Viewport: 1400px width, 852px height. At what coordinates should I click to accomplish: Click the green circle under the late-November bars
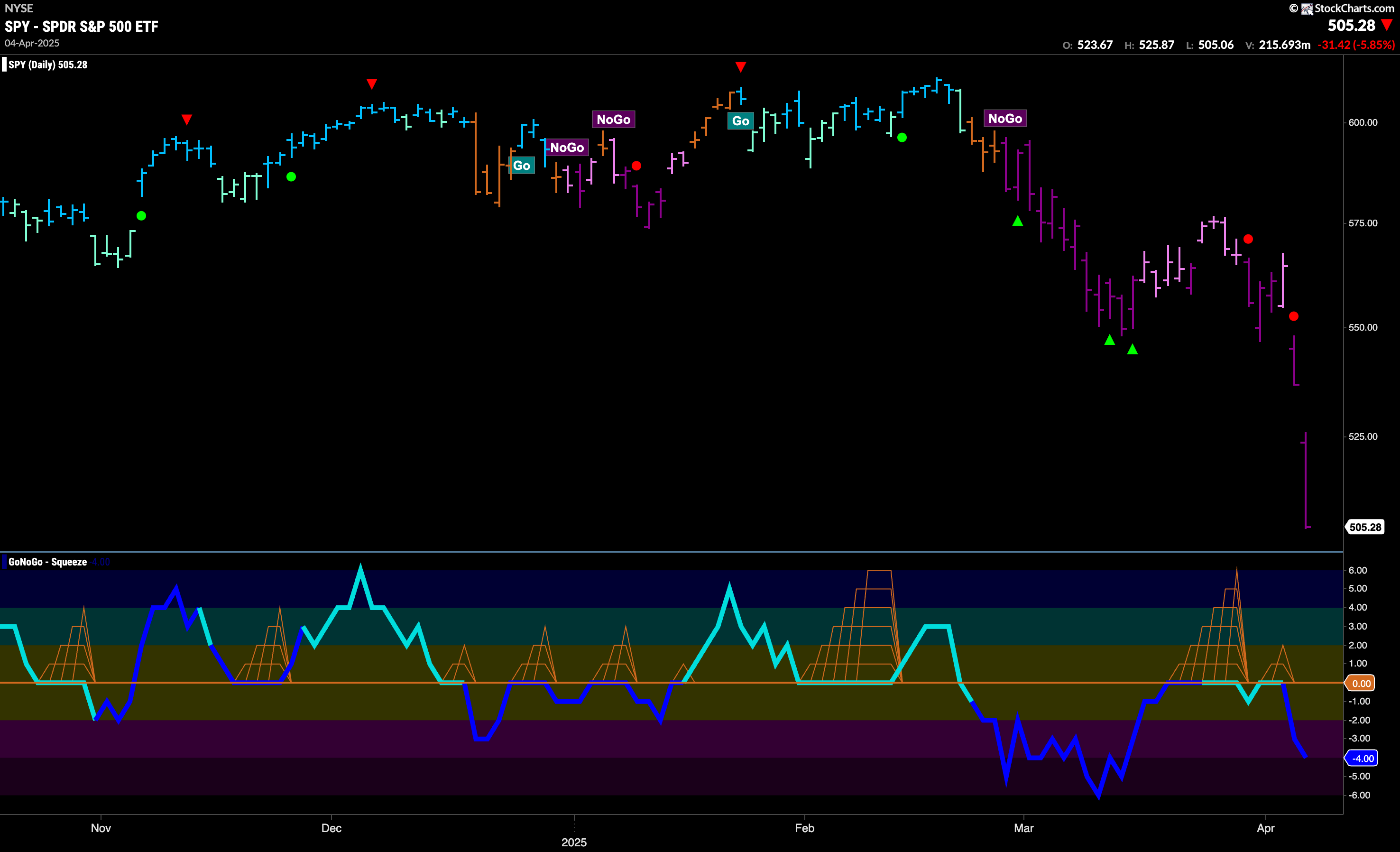click(x=292, y=177)
